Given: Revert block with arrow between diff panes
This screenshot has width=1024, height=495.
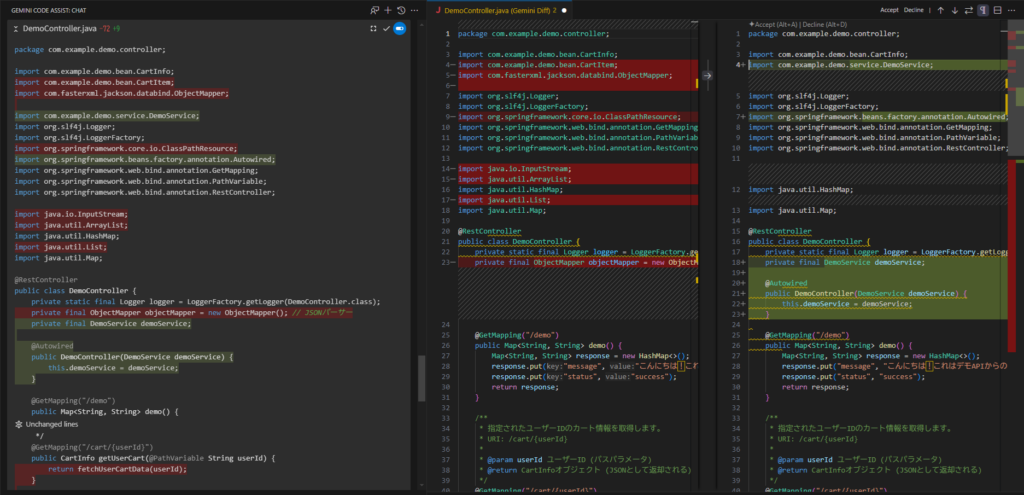Looking at the screenshot, I should (x=707, y=76).
